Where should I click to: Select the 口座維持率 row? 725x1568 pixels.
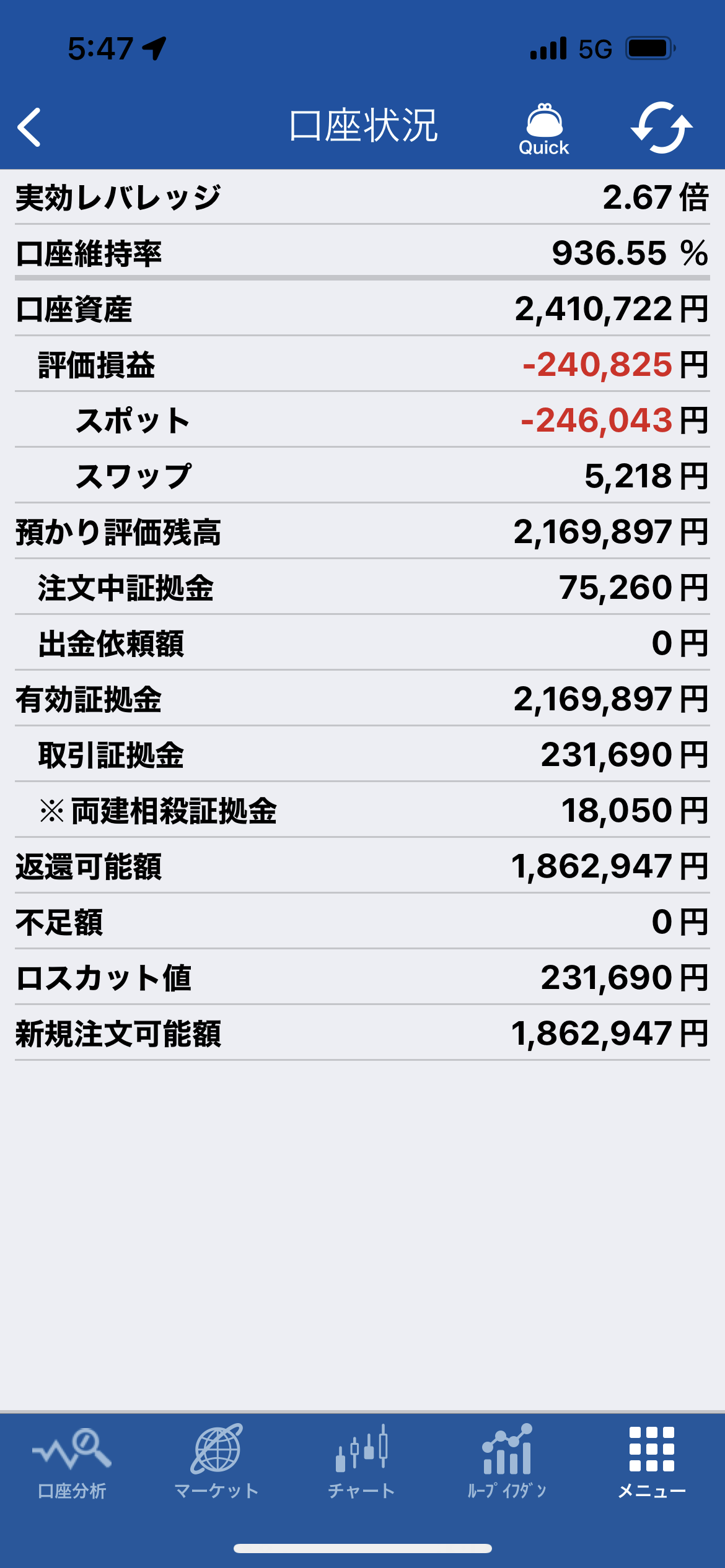[362, 253]
